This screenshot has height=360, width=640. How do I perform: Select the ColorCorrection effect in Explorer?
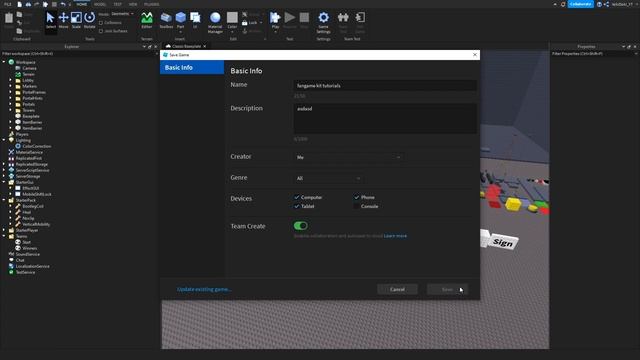point(33,146)
